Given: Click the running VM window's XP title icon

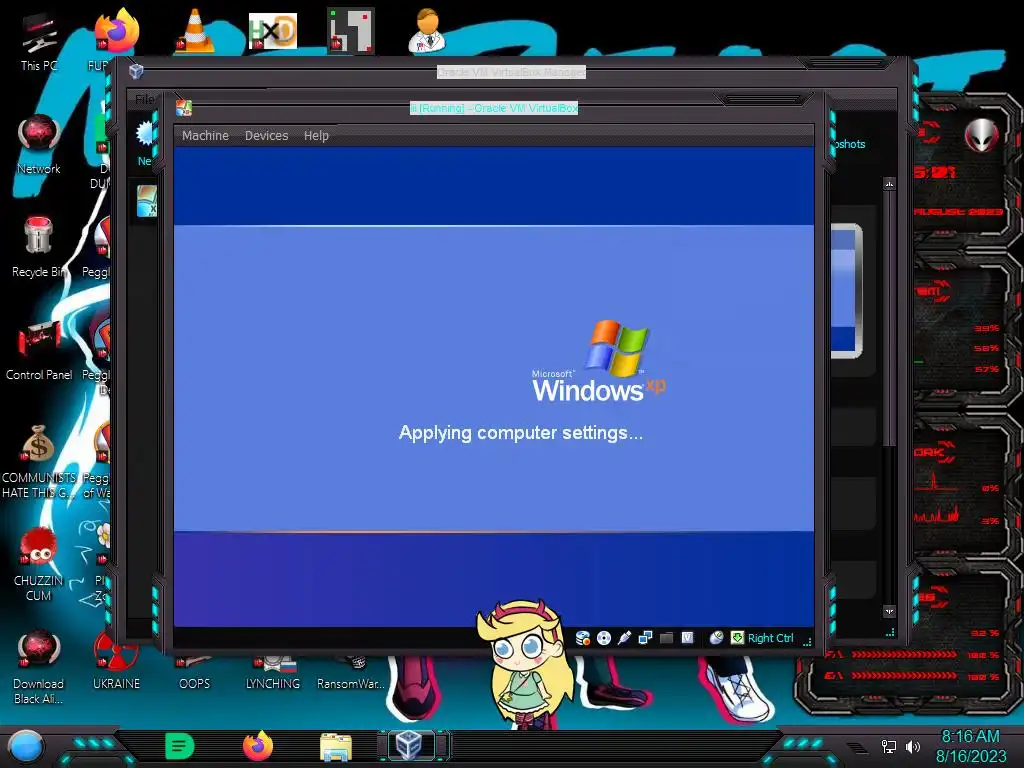Looking at the screenshot, I should (184, 108).
